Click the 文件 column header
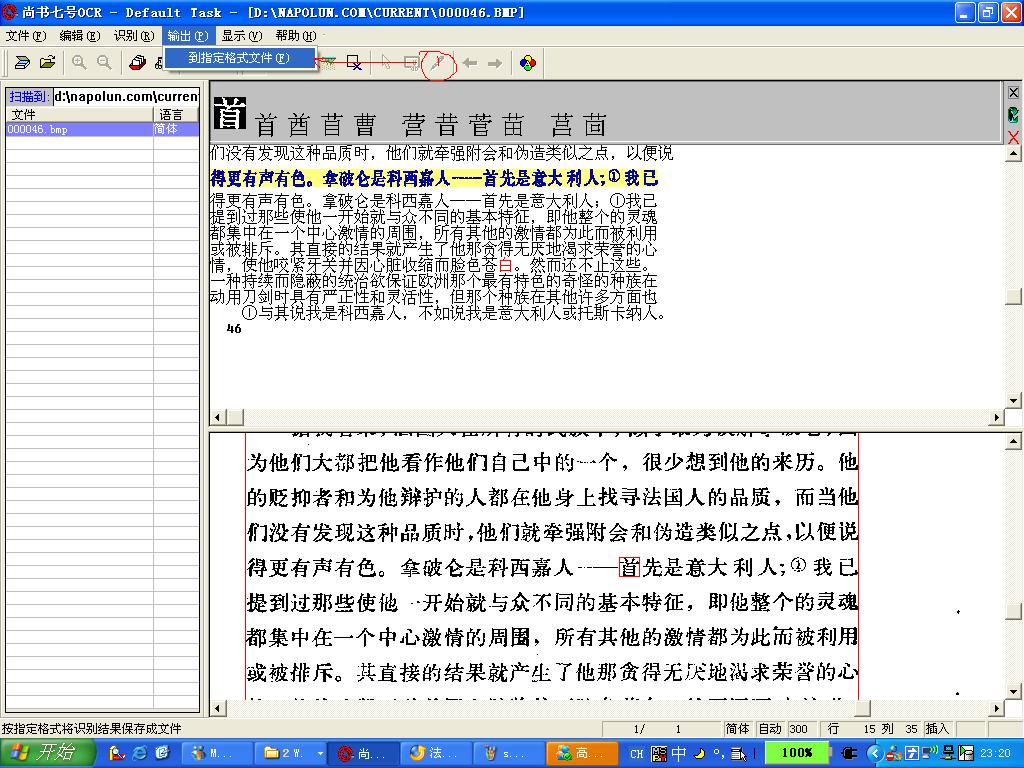Image resolution: width=1024 pixels, height=768 pixels. point(79,114)
